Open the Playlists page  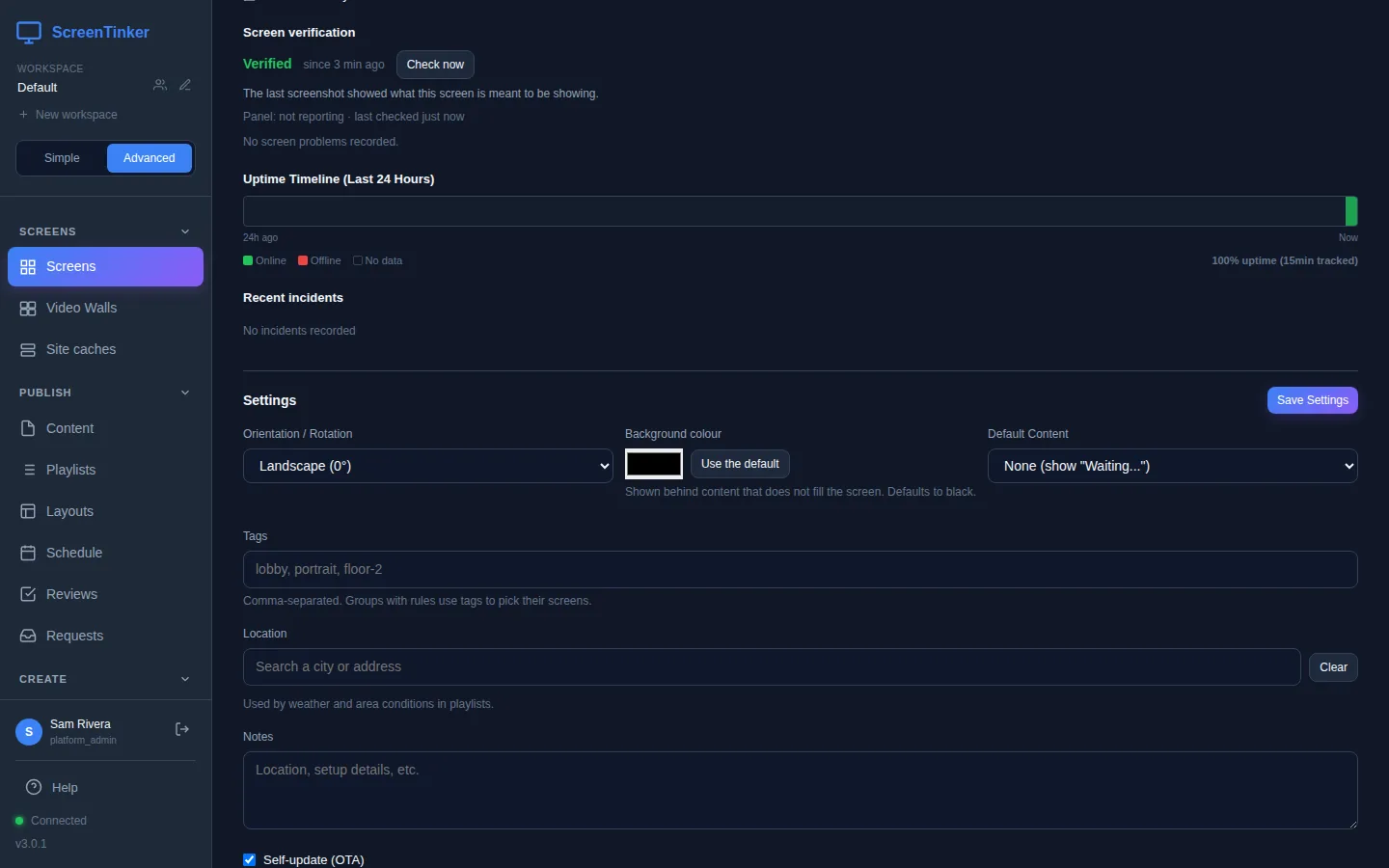(105, 470)
